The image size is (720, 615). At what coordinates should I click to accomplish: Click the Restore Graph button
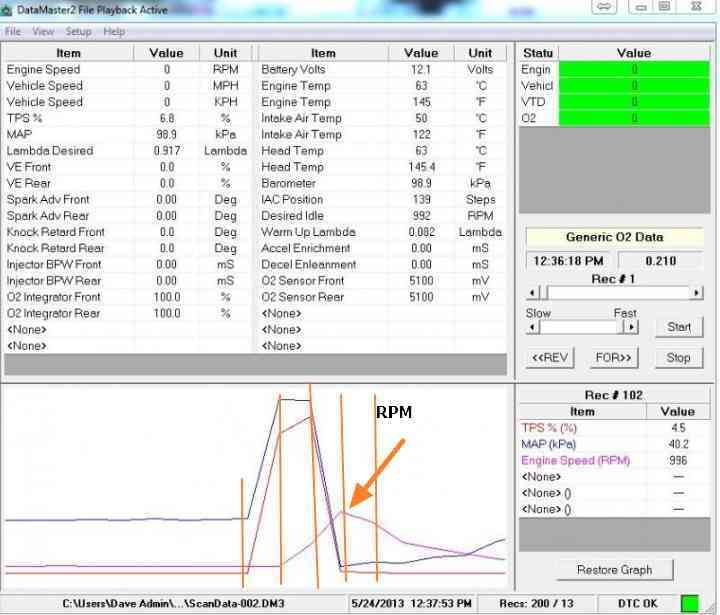[x=614, y=570]
